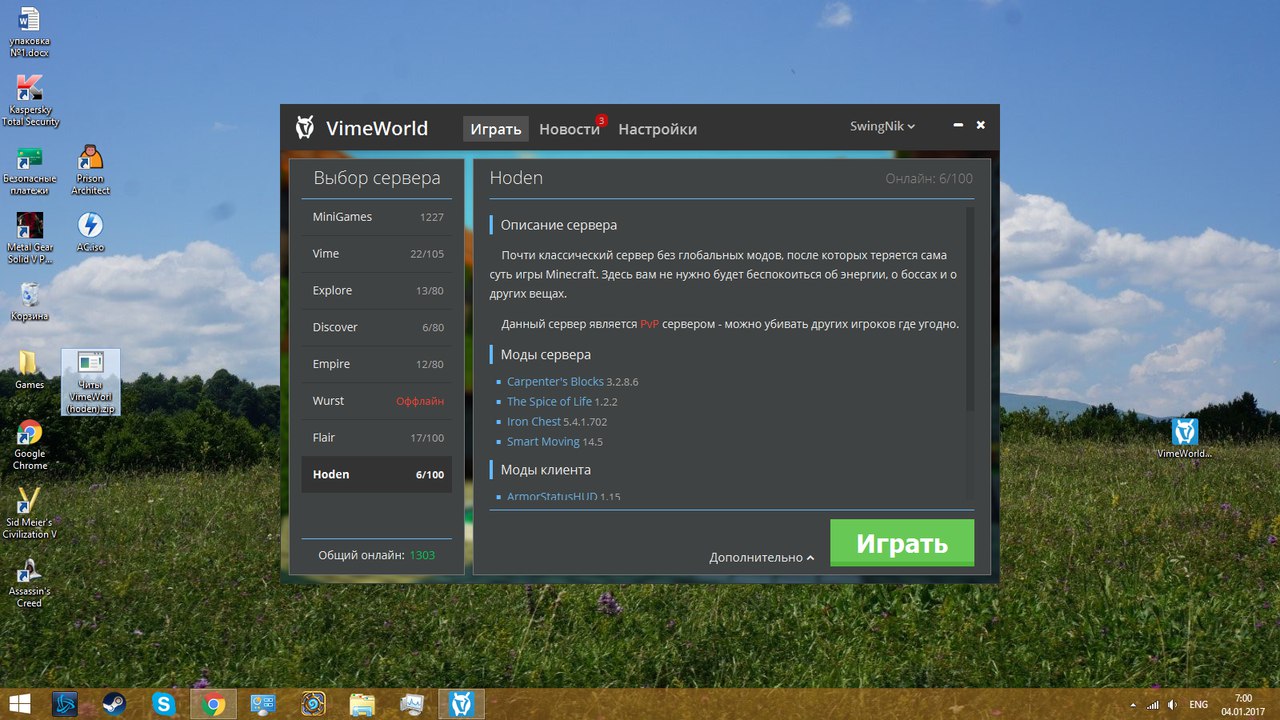1280x720 pixels.
Task: Click the green Играть button
Action: [902, 543]
